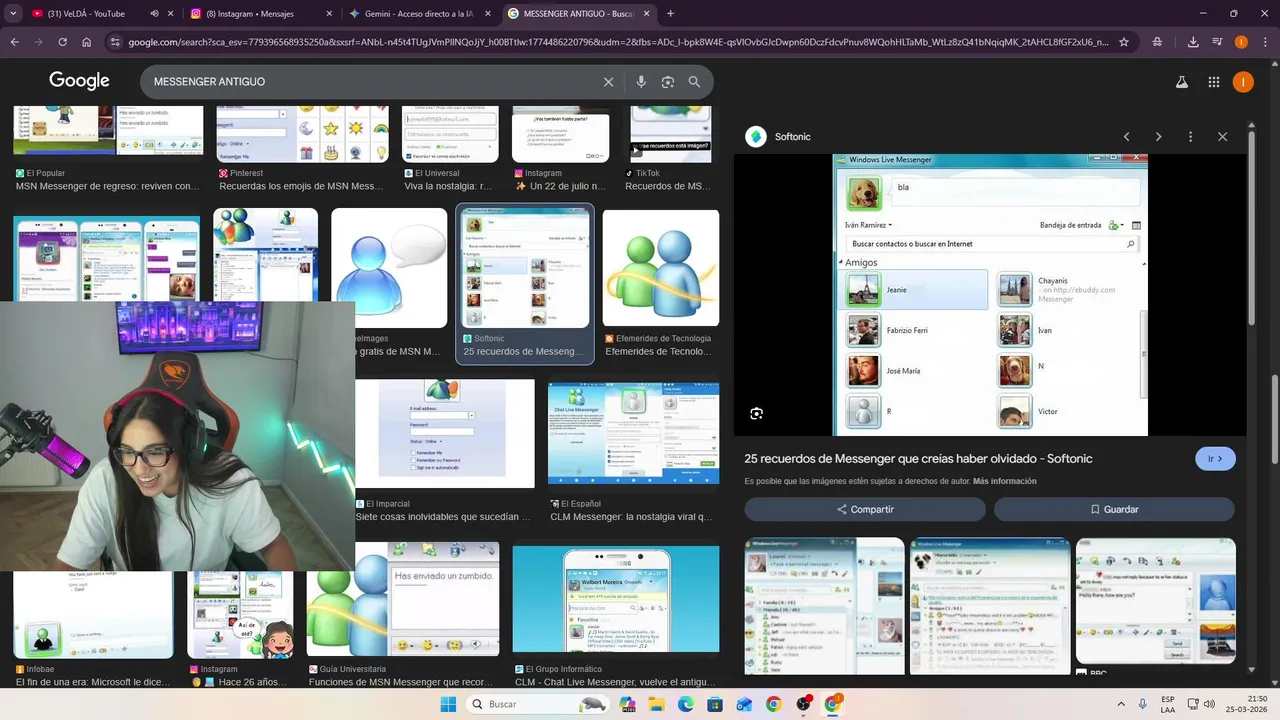
Task: Start a voice search with the microphone
Action: click(641, 82)
